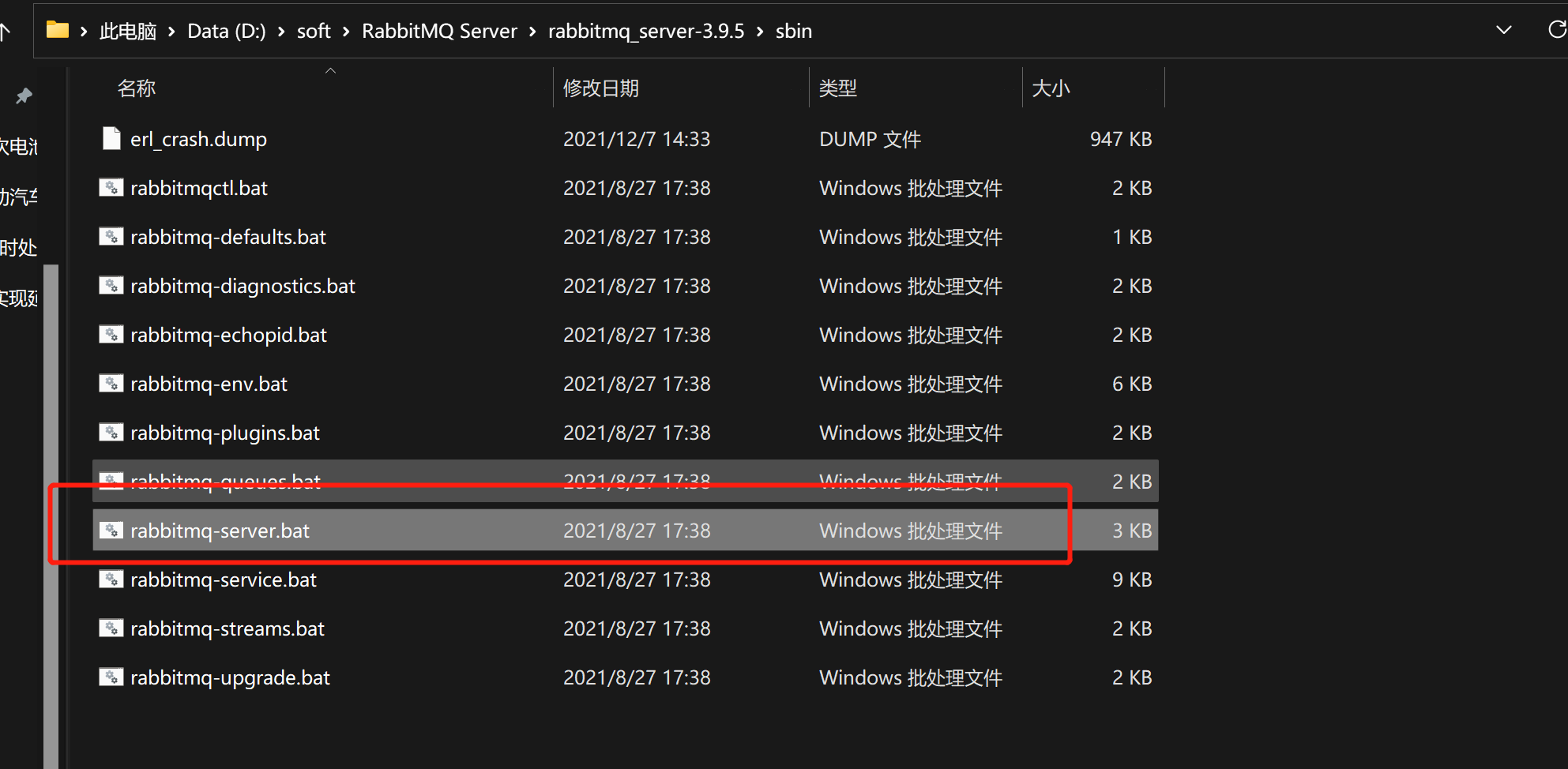Click the pin icon in navigation pane
Viewport: 1568px width, 769px height.
(x=24, y=96)
